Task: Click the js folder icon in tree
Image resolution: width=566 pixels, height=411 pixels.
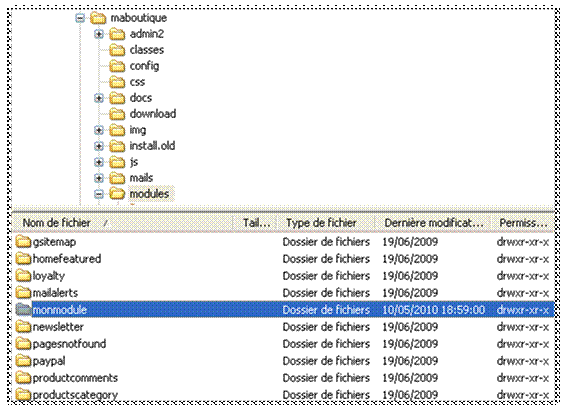Action: point(117,162)
